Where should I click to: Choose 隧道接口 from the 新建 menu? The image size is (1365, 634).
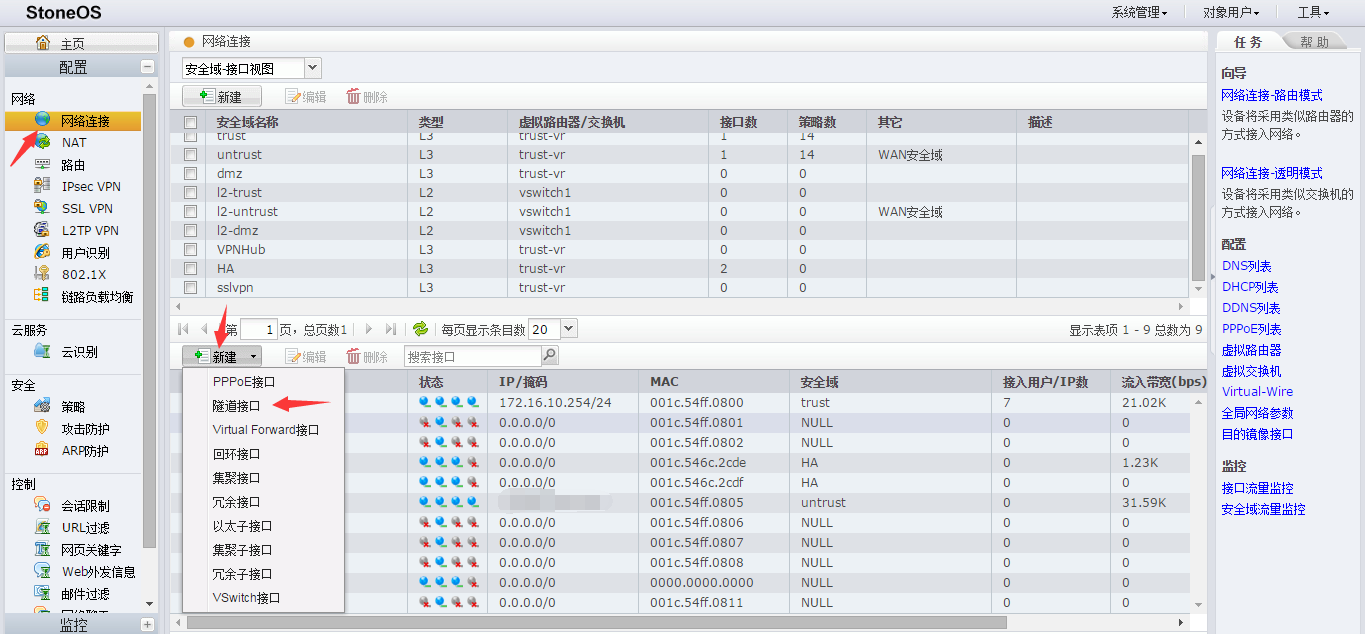pyautogui.click(x=264, y=406)
